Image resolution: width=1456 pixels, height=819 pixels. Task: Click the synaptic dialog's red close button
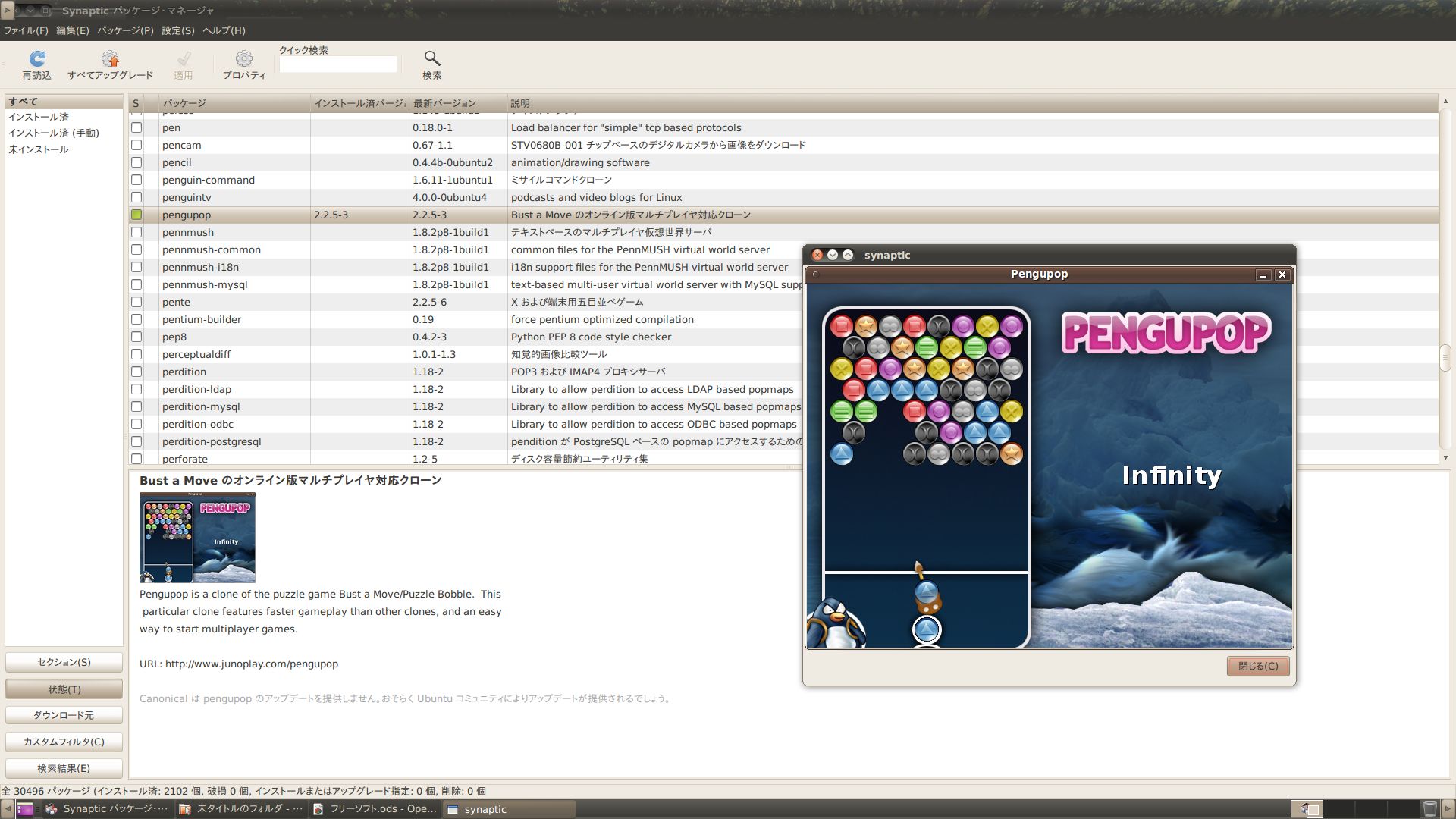click(x=817, y=255)
